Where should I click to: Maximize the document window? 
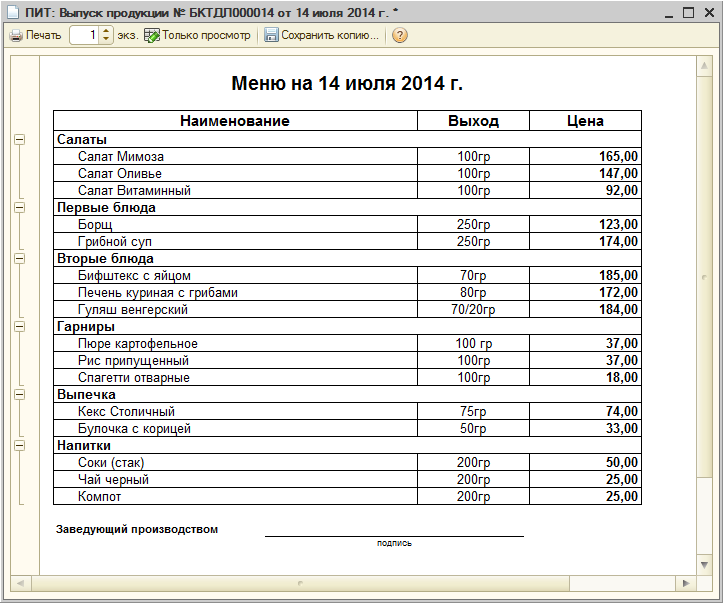pyautogui.click(x=688, y=12)
